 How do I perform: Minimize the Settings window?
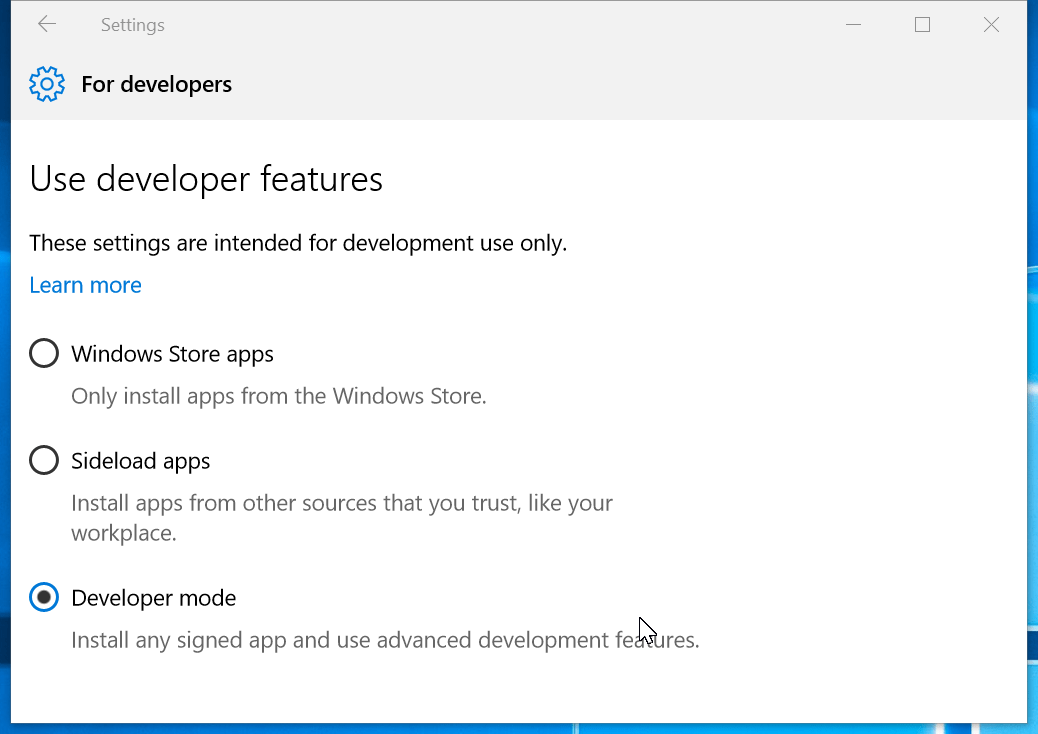853,25
